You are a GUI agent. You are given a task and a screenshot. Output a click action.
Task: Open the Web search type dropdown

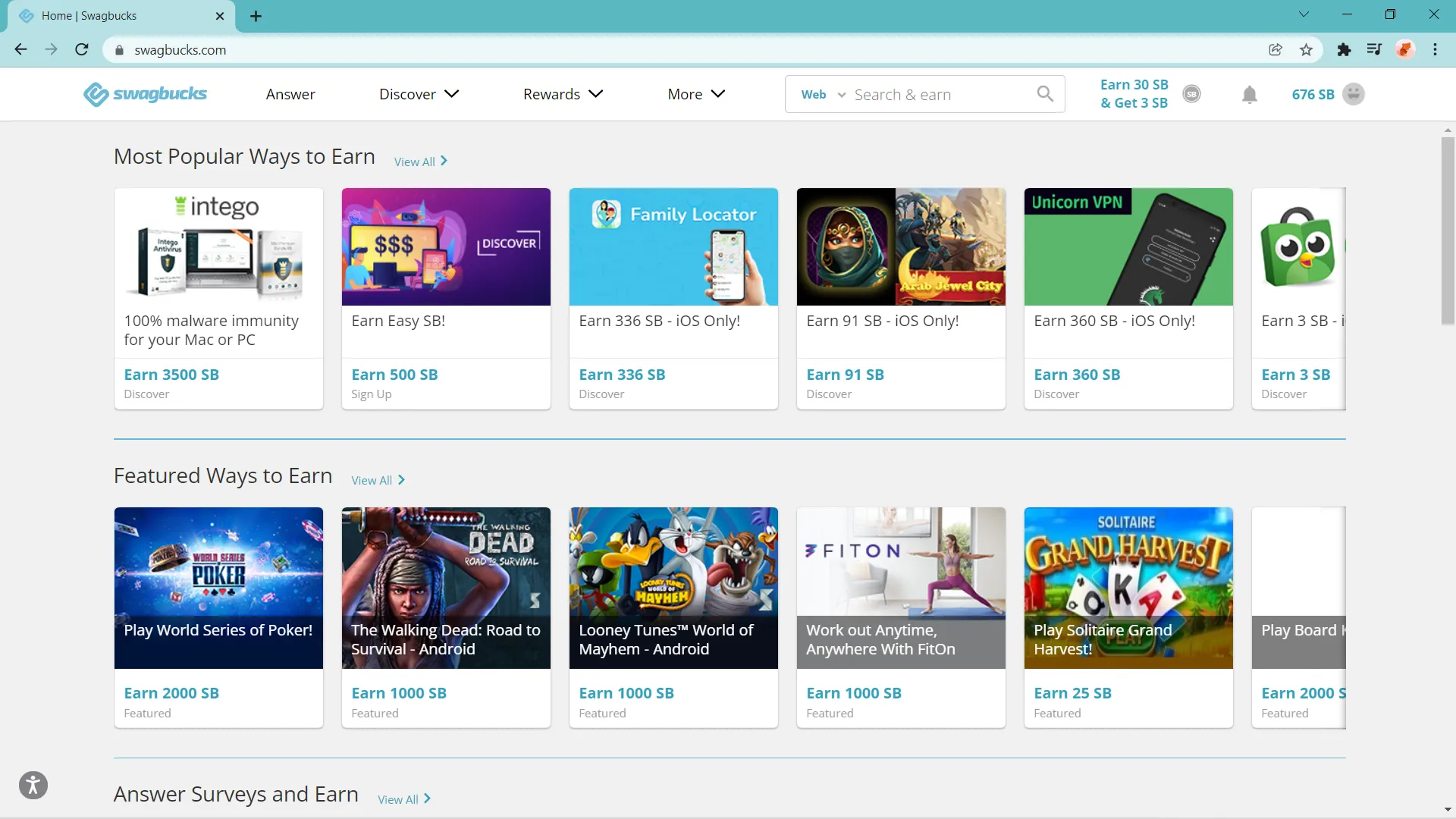(x=823, y=95)
